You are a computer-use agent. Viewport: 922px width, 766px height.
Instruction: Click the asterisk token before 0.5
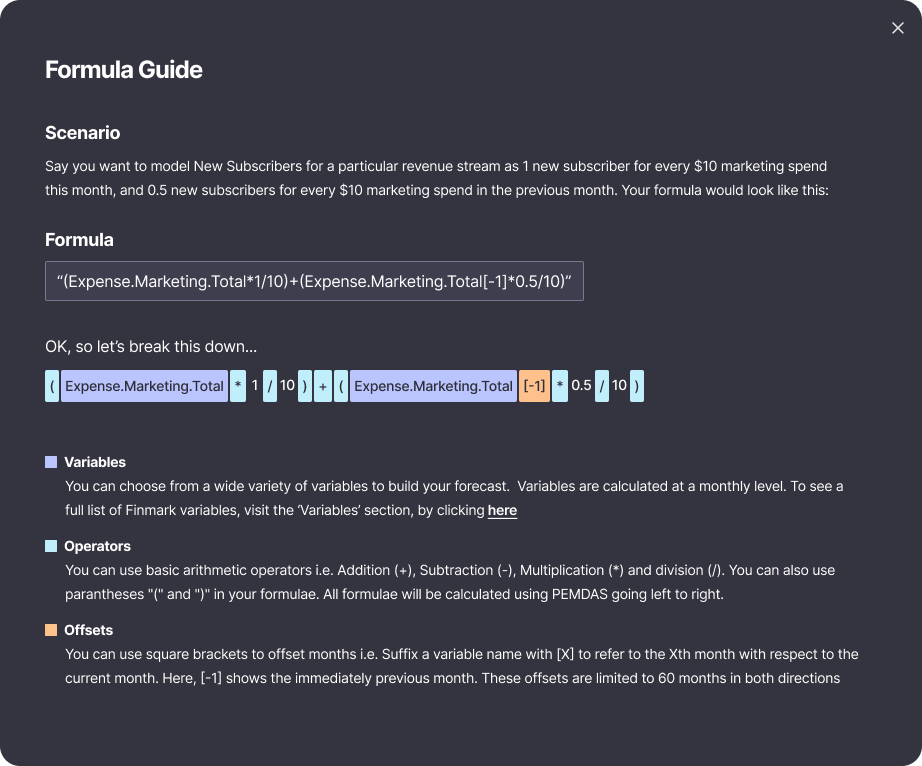pos(560,386)
